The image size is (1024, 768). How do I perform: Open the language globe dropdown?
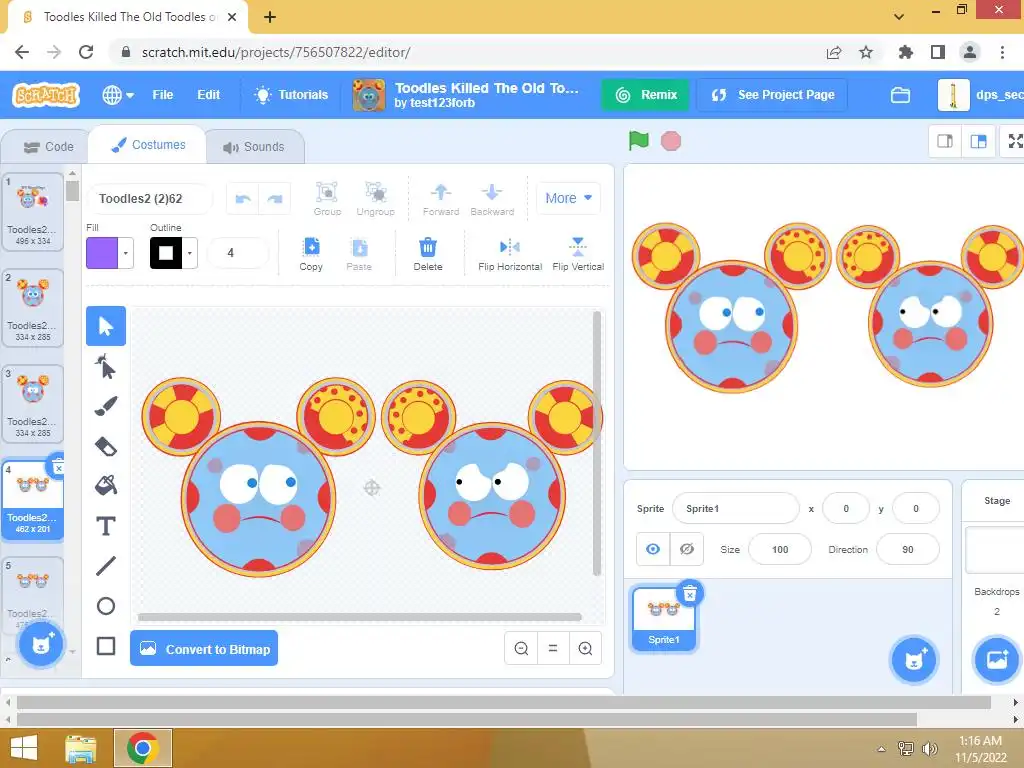(x=118, y=95)
